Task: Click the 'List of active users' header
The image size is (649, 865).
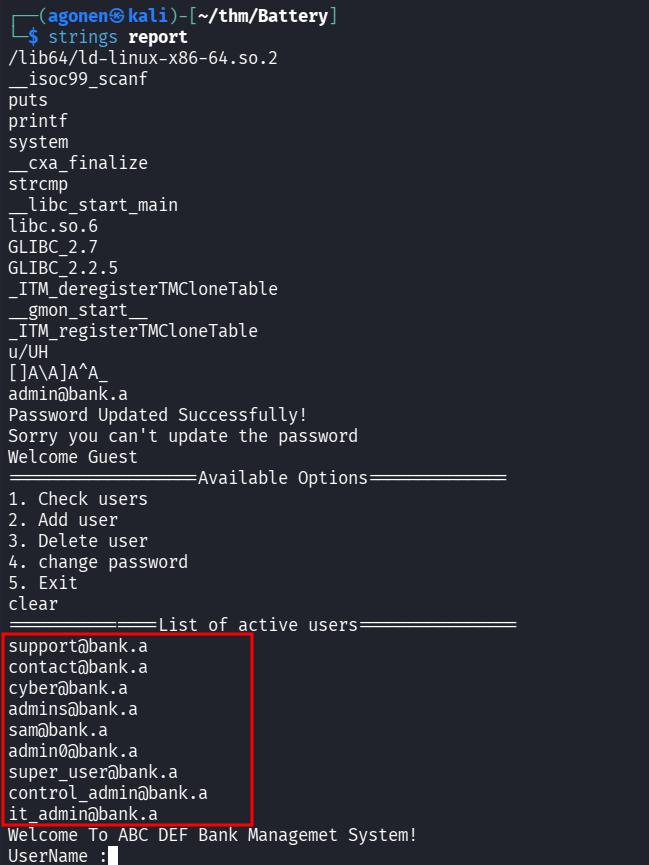Action: pos(258,625)
